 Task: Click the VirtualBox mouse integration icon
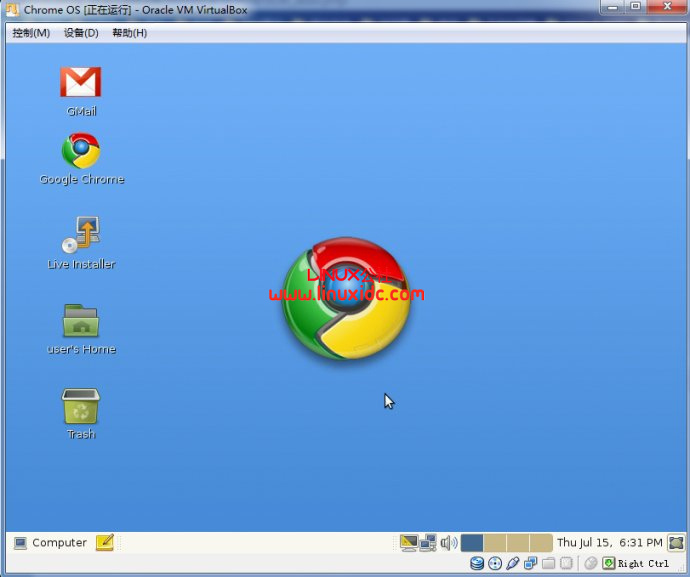point(591,563)
